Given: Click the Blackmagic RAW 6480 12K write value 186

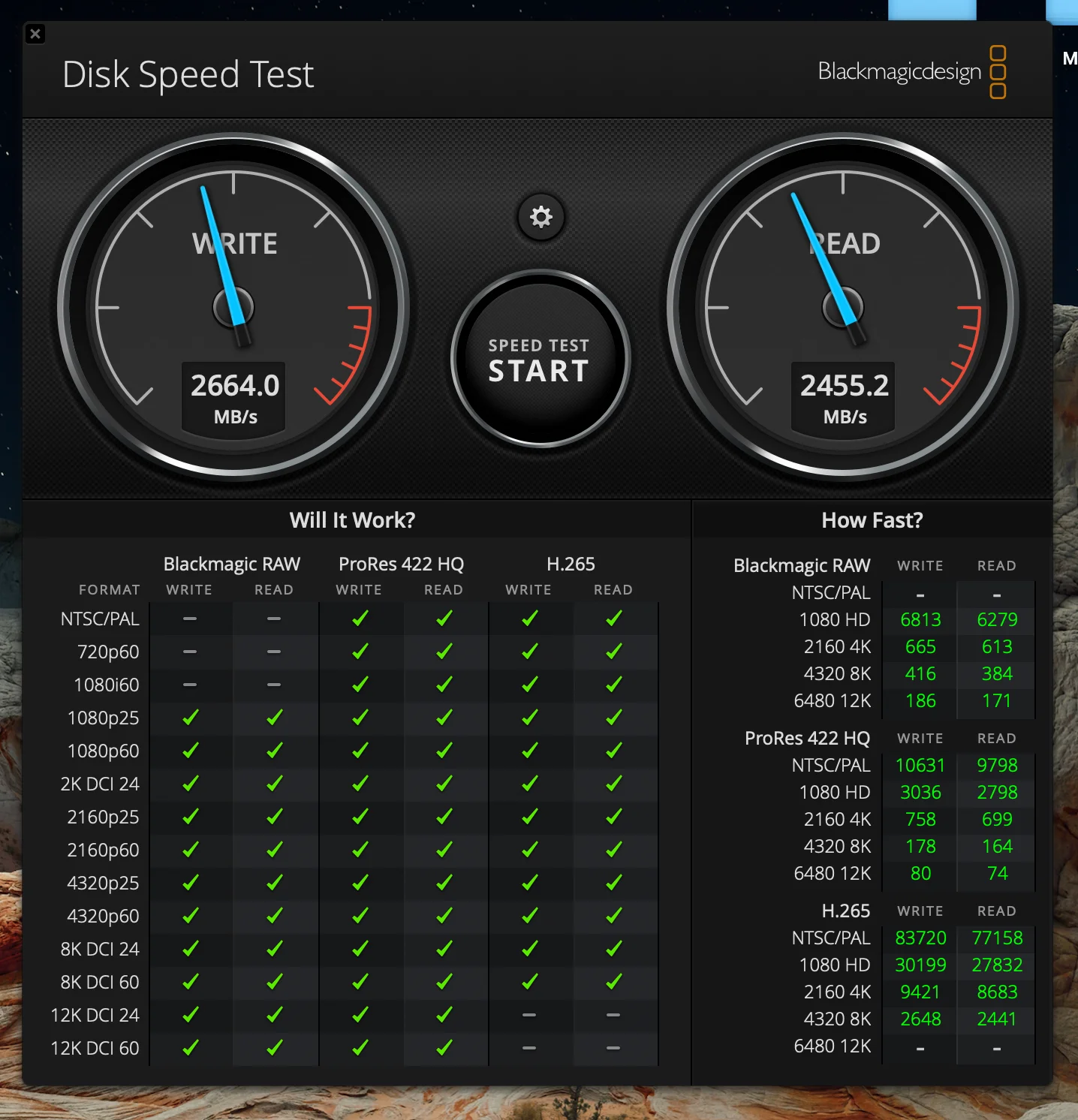Looking at the screenshot, I should [920, 700].
